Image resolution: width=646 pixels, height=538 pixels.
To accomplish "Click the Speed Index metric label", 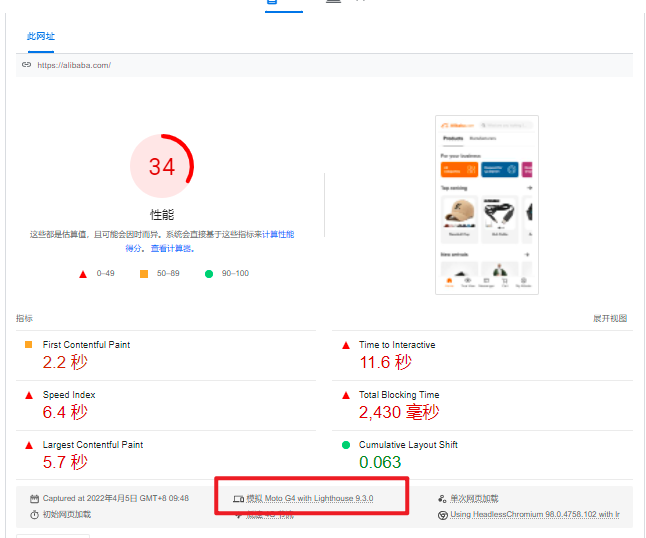I will [x=69, y=395].
